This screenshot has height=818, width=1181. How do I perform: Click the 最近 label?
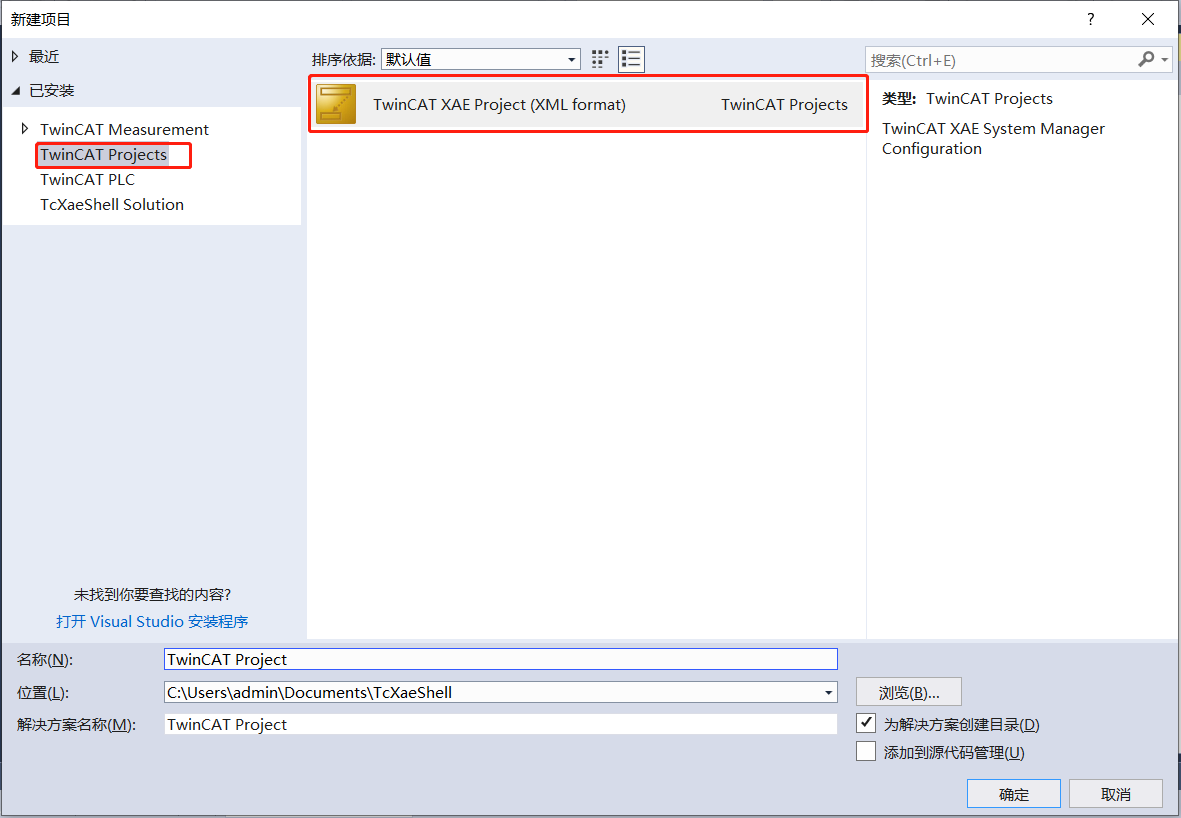click(44, 56)
